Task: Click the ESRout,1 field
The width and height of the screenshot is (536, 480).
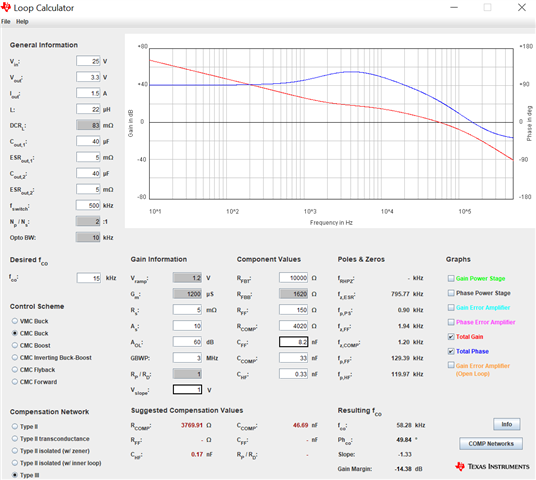Action: pos(88,157)
